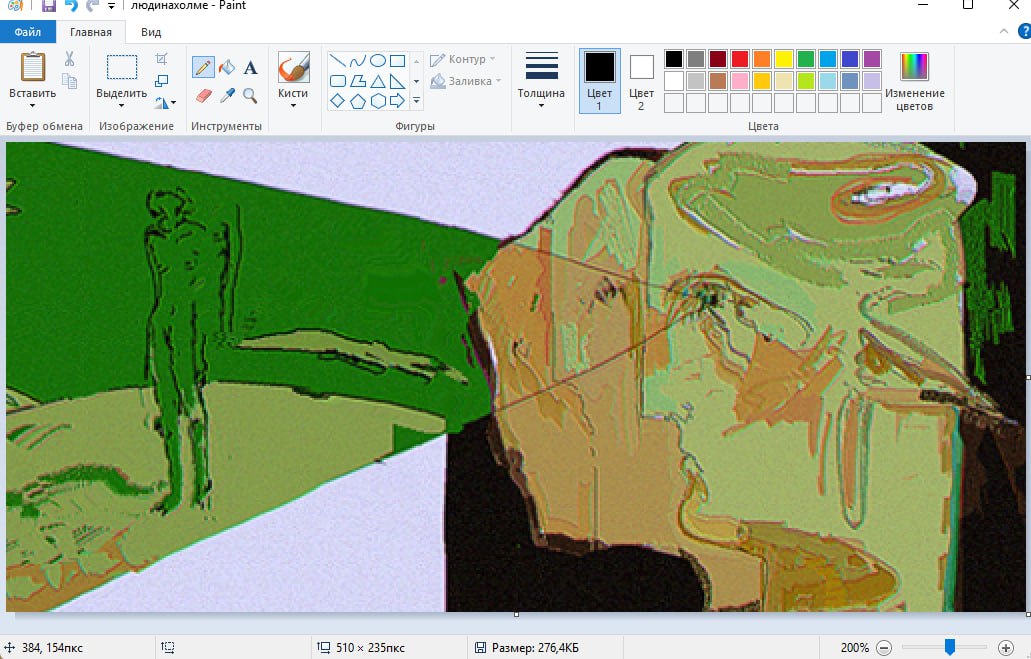The width and height of the screenshot is (1031, 659).
Task: Activate the Цвет 2 button
Action: tap(641, 80)
